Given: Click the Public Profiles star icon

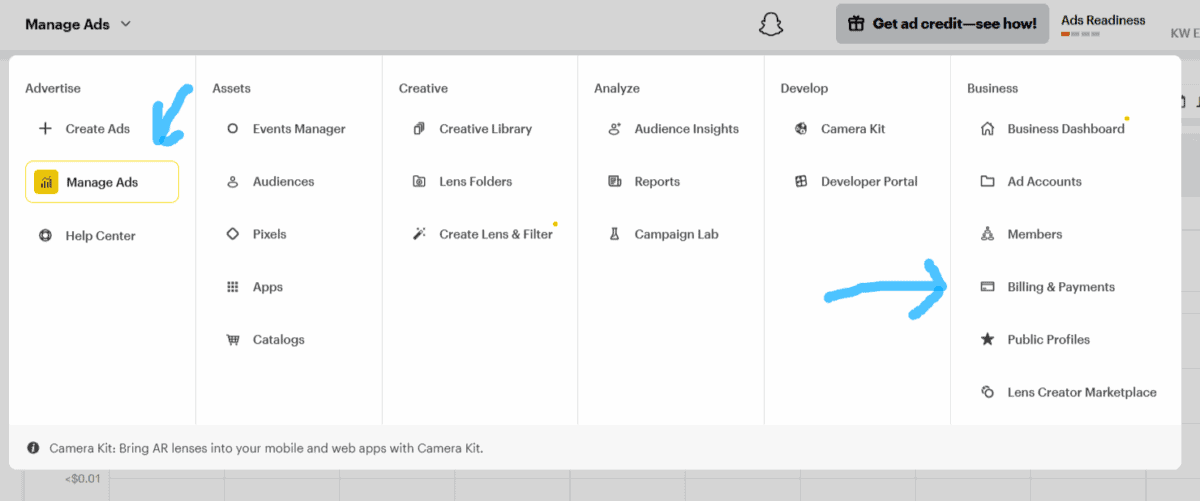Looking at the screenshot, I should (987, 339).
